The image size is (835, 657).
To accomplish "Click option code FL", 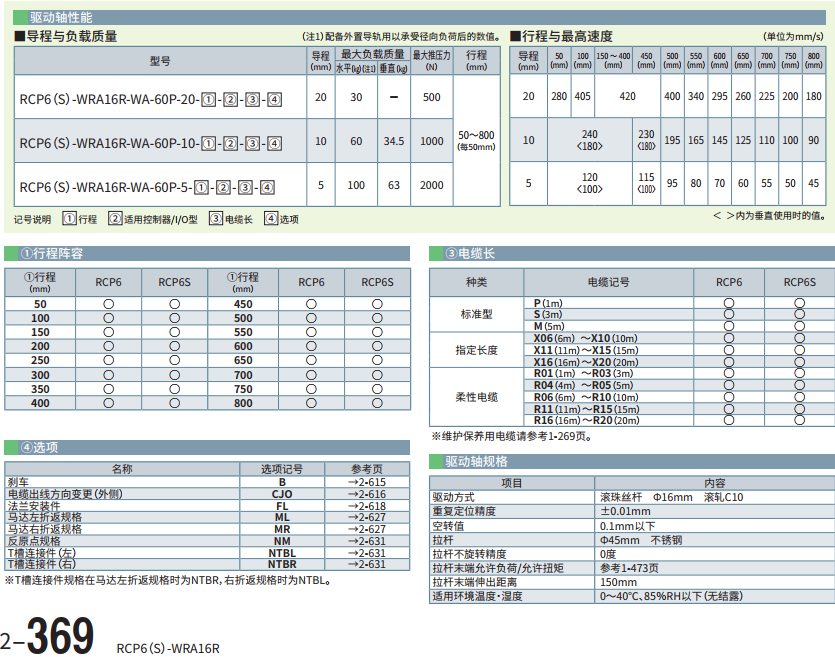I will coord(282,506).
